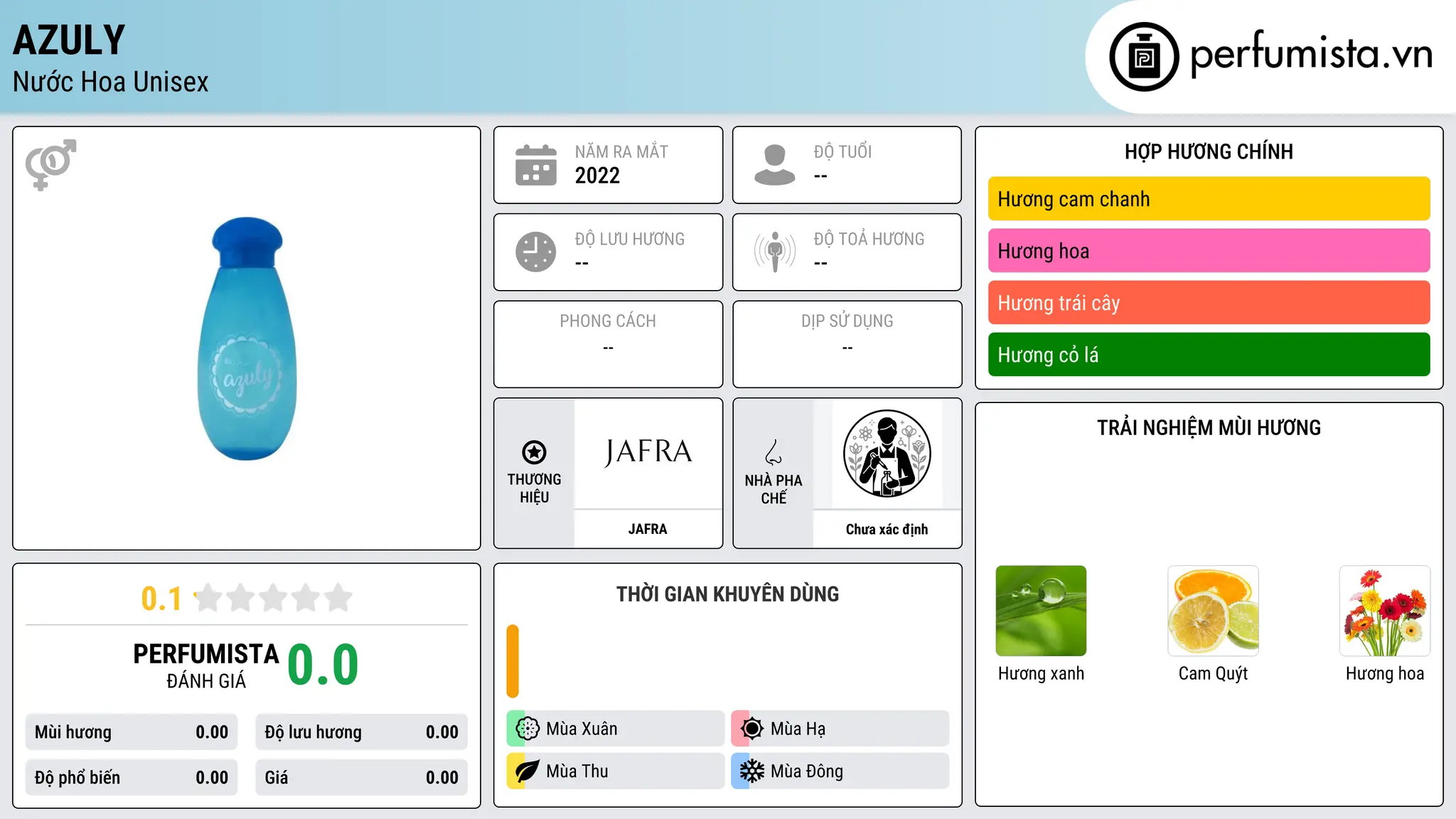
Task: Click the leaf icon for Mùa Thu
Action: [528, 771]
